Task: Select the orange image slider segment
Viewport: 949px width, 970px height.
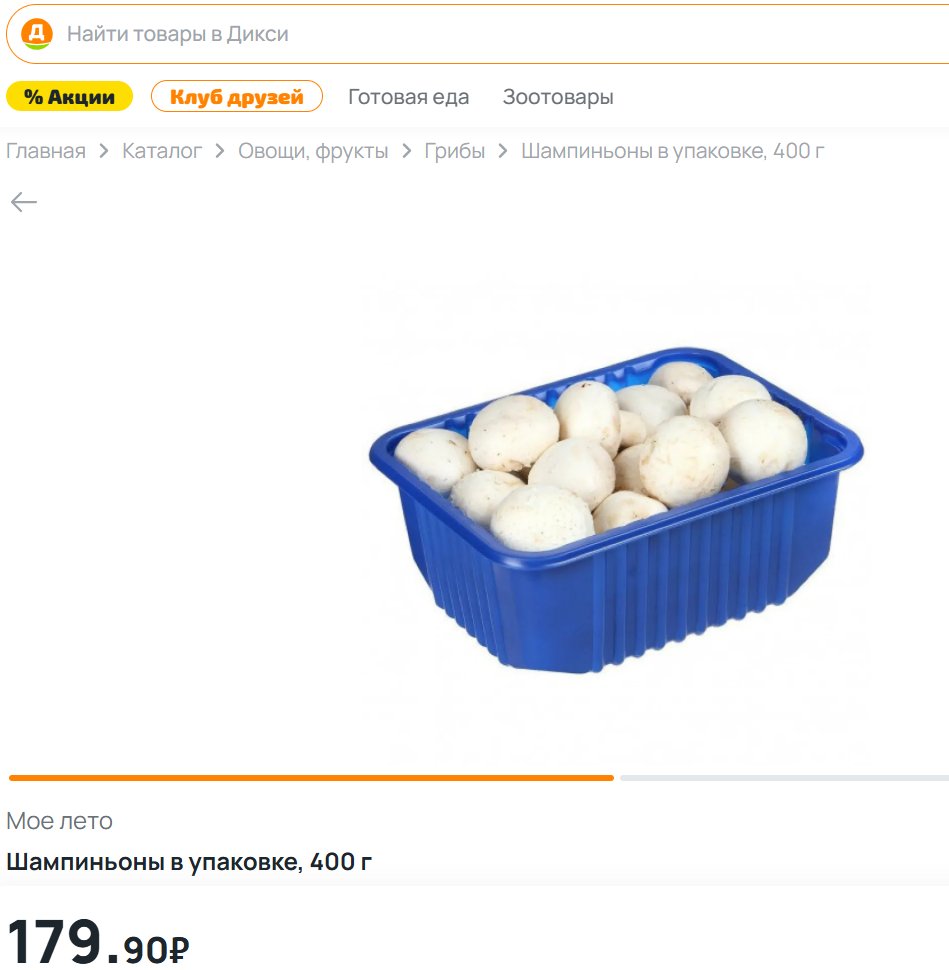Action: click(x=311, y=777)
